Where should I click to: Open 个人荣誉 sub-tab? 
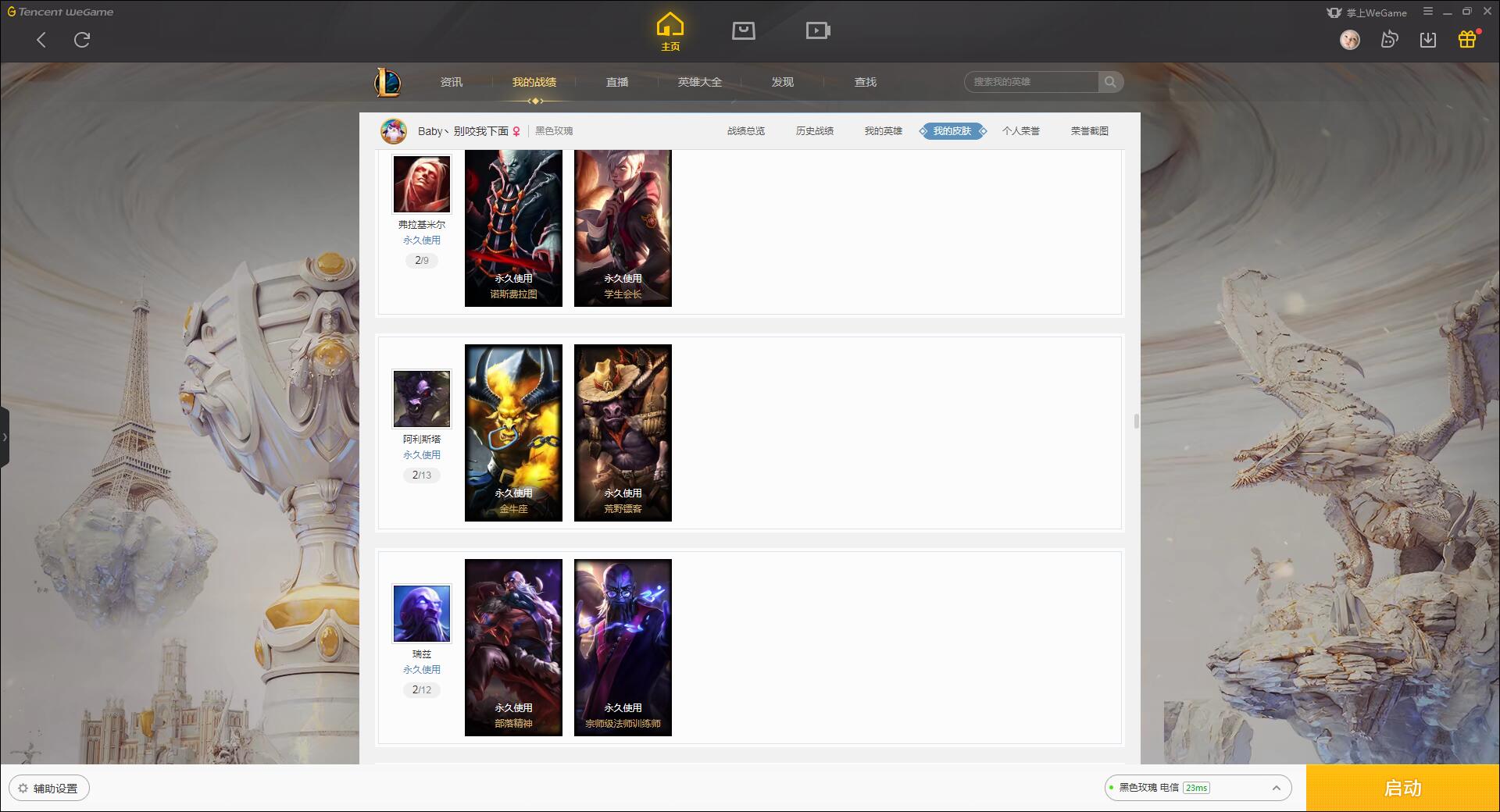tap(1021, 131)
